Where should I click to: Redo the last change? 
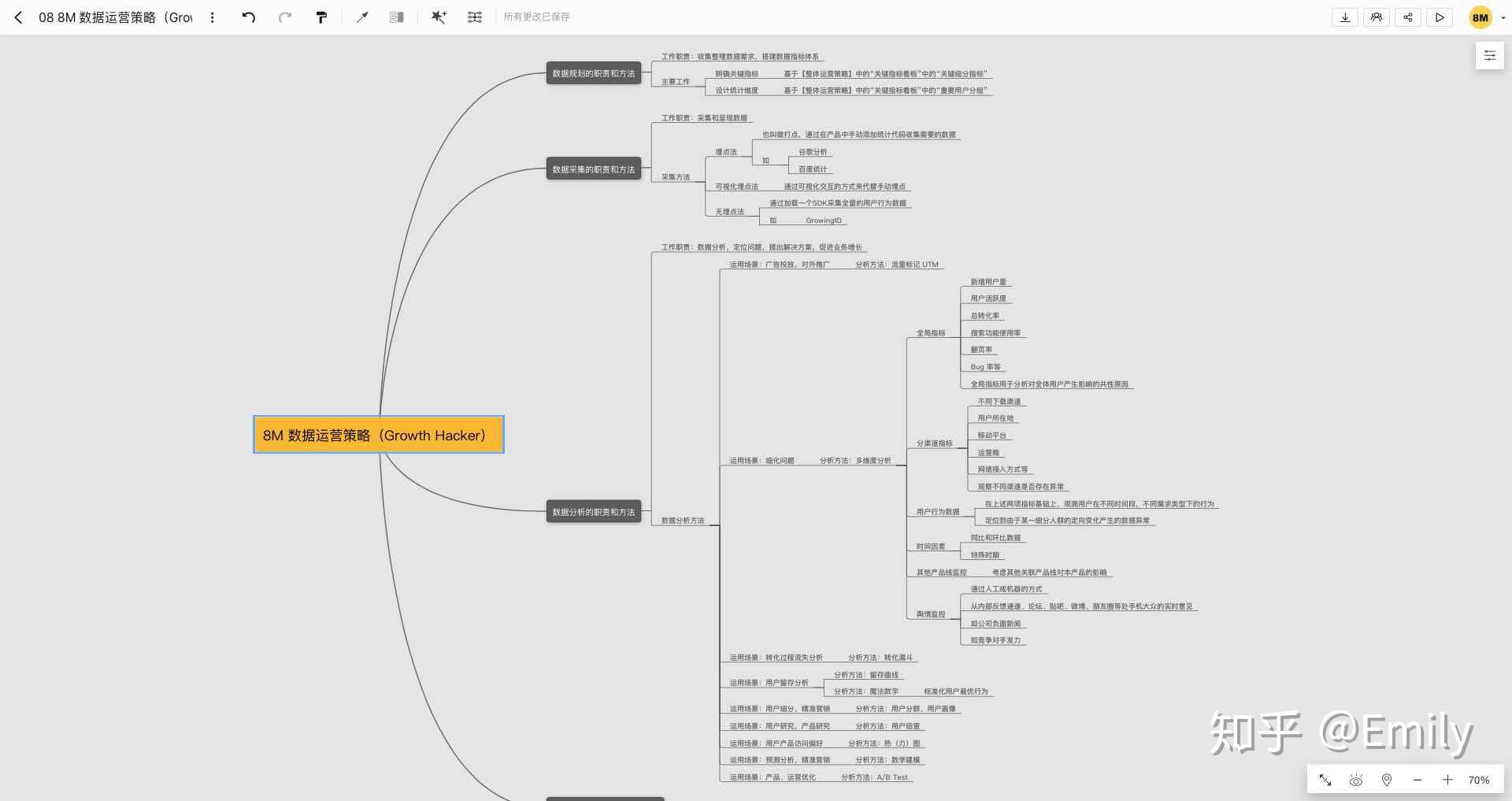(285, 17)
